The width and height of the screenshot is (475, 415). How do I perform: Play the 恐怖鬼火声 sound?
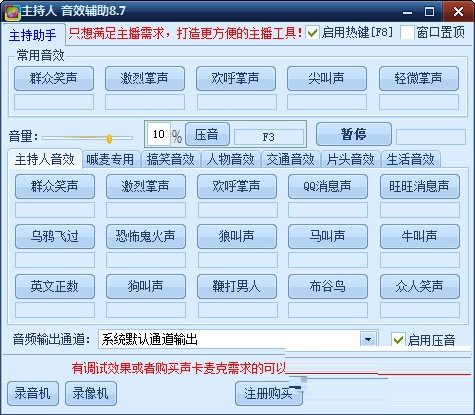pos(146,236)
